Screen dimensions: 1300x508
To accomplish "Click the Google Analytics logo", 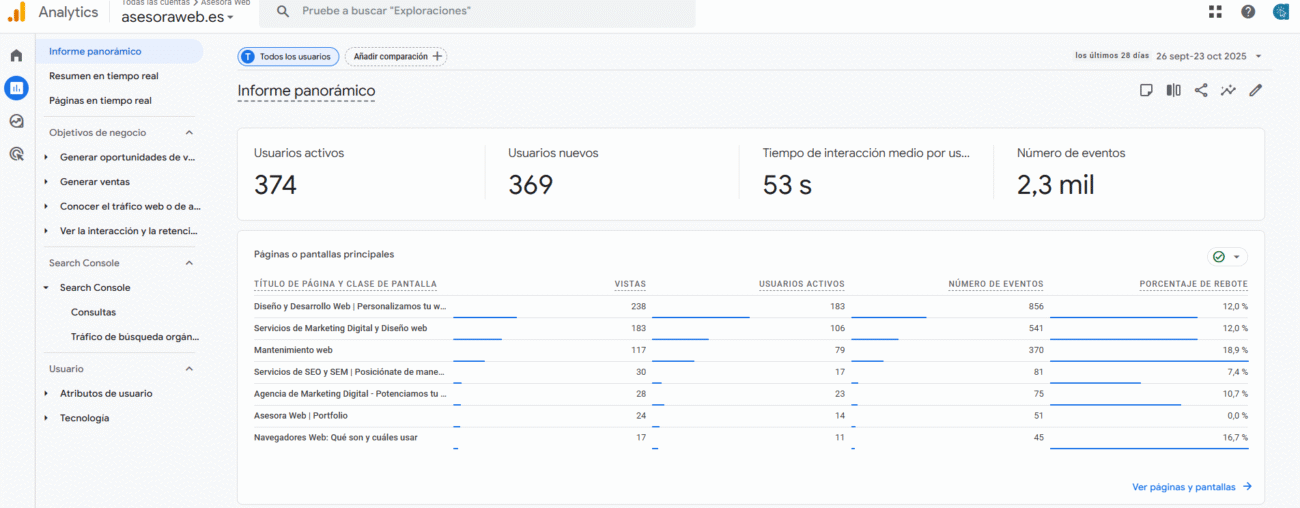I will coord(17,12).
